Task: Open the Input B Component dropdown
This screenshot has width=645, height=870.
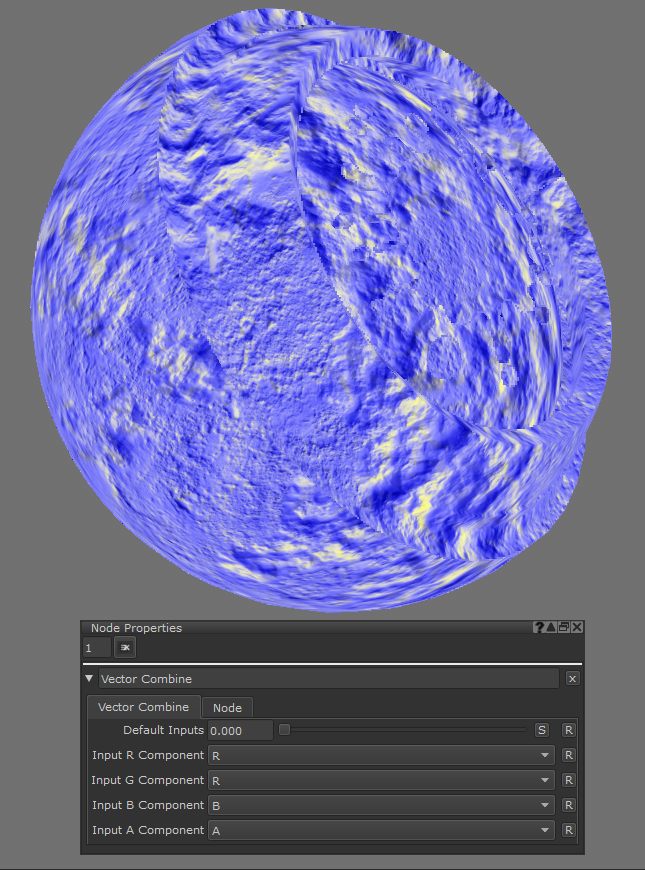Action: pyautogui.click(x=381, y=805)
